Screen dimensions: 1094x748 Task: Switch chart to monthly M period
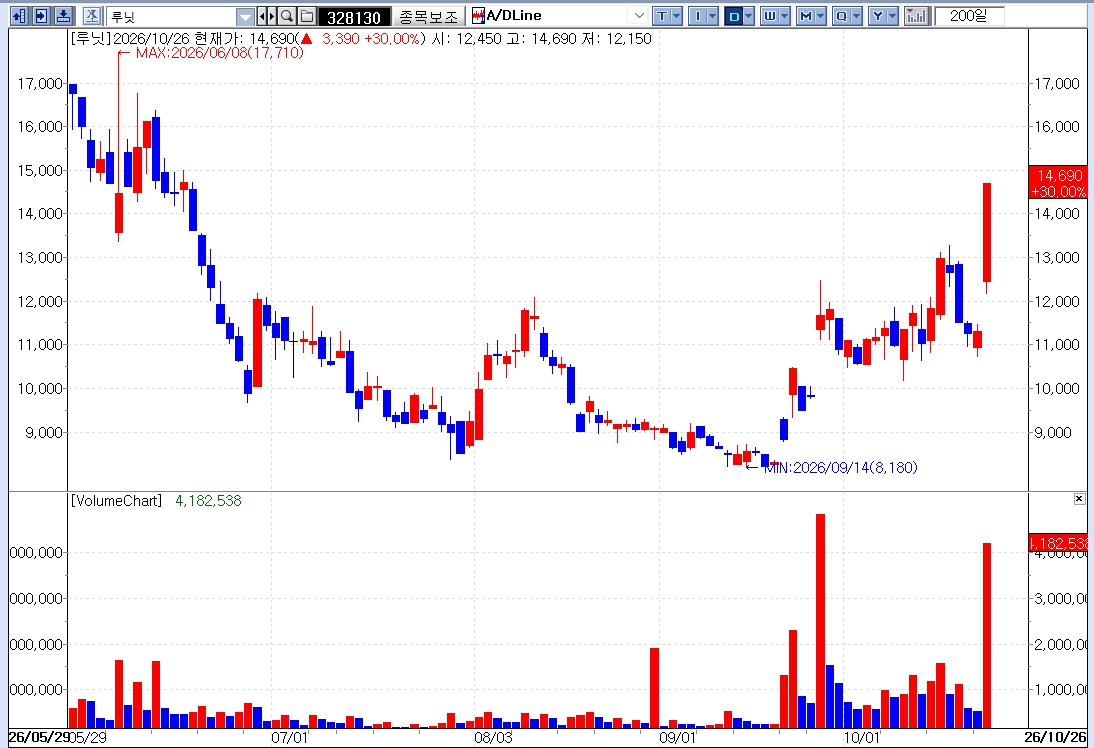tap(806, 15)
